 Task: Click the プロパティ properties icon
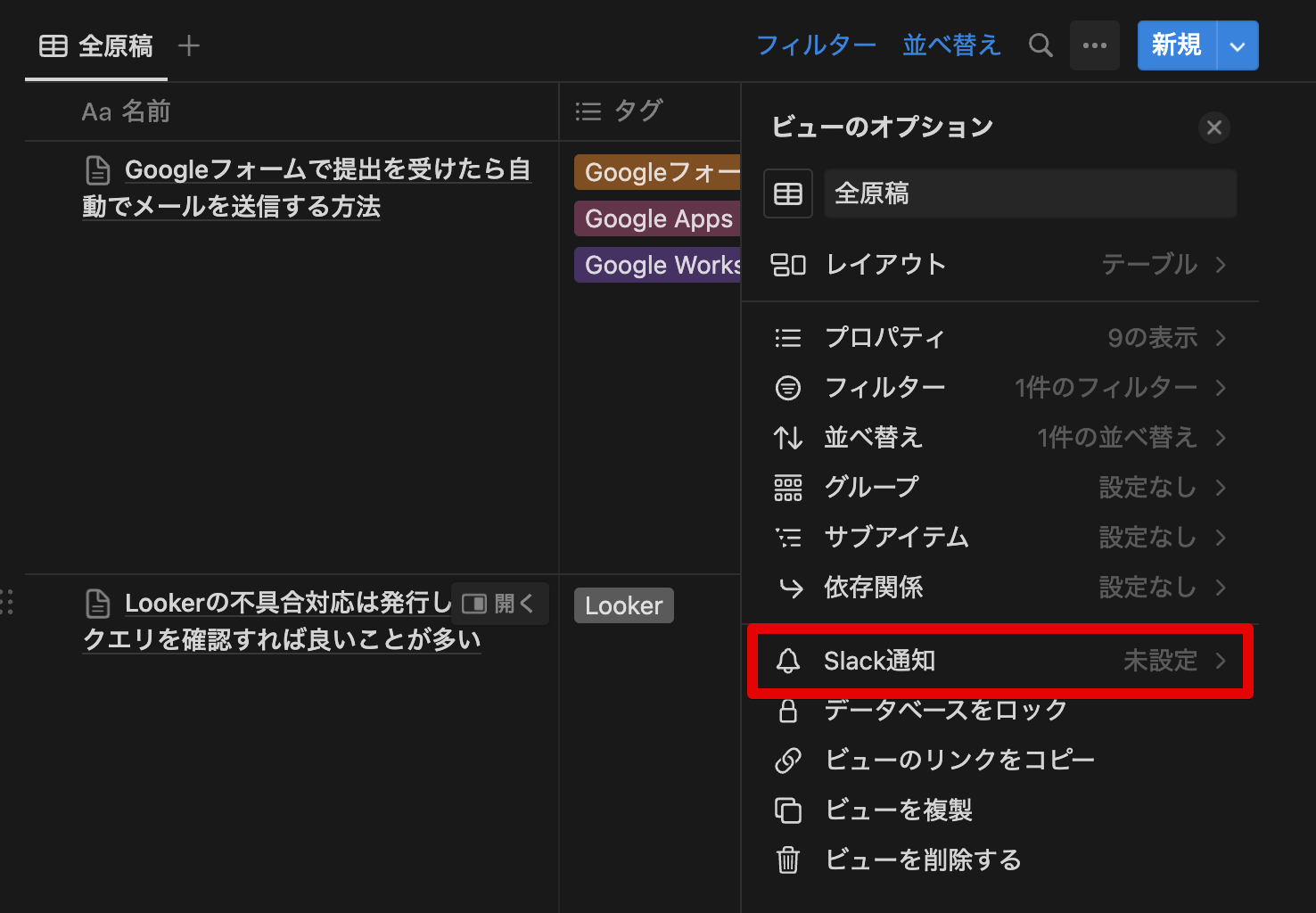pos(788,338)
